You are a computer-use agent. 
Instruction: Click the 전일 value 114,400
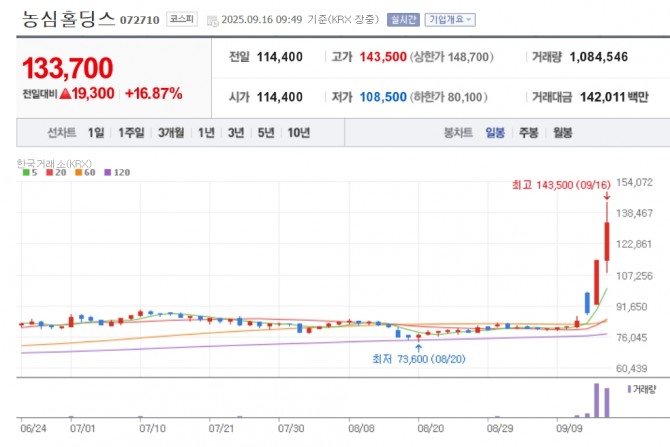pyautogui.click(x=279, y=57)
